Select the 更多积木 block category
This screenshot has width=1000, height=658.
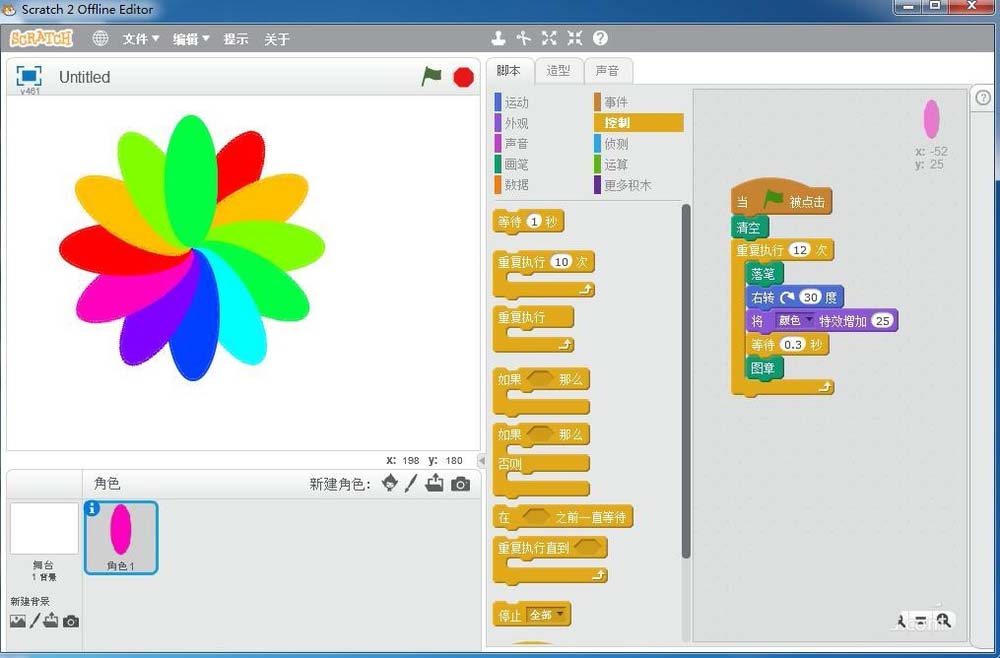click(623, 185)
